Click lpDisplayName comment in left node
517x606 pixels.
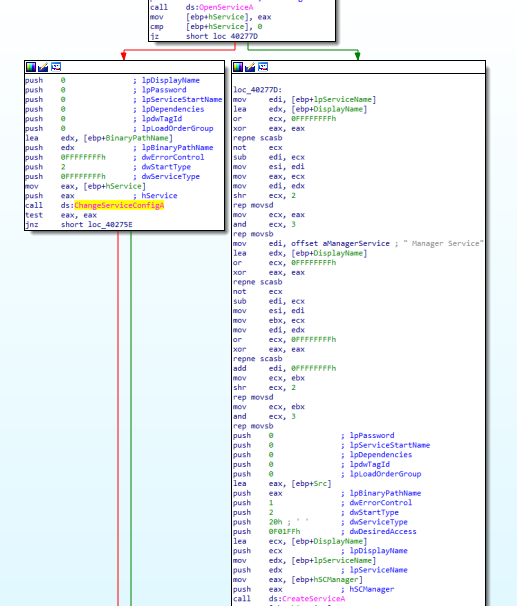pyautogui.click(x=170, y=80)
